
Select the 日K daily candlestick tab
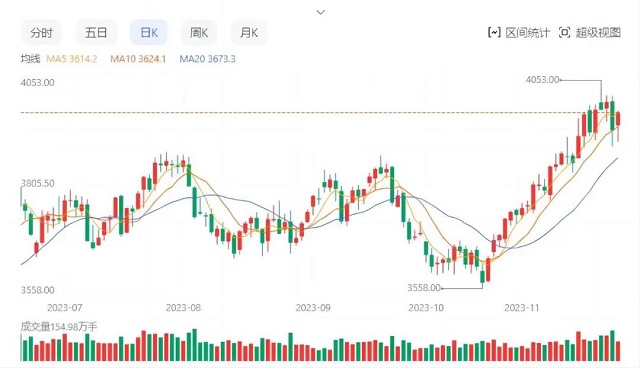149,32
